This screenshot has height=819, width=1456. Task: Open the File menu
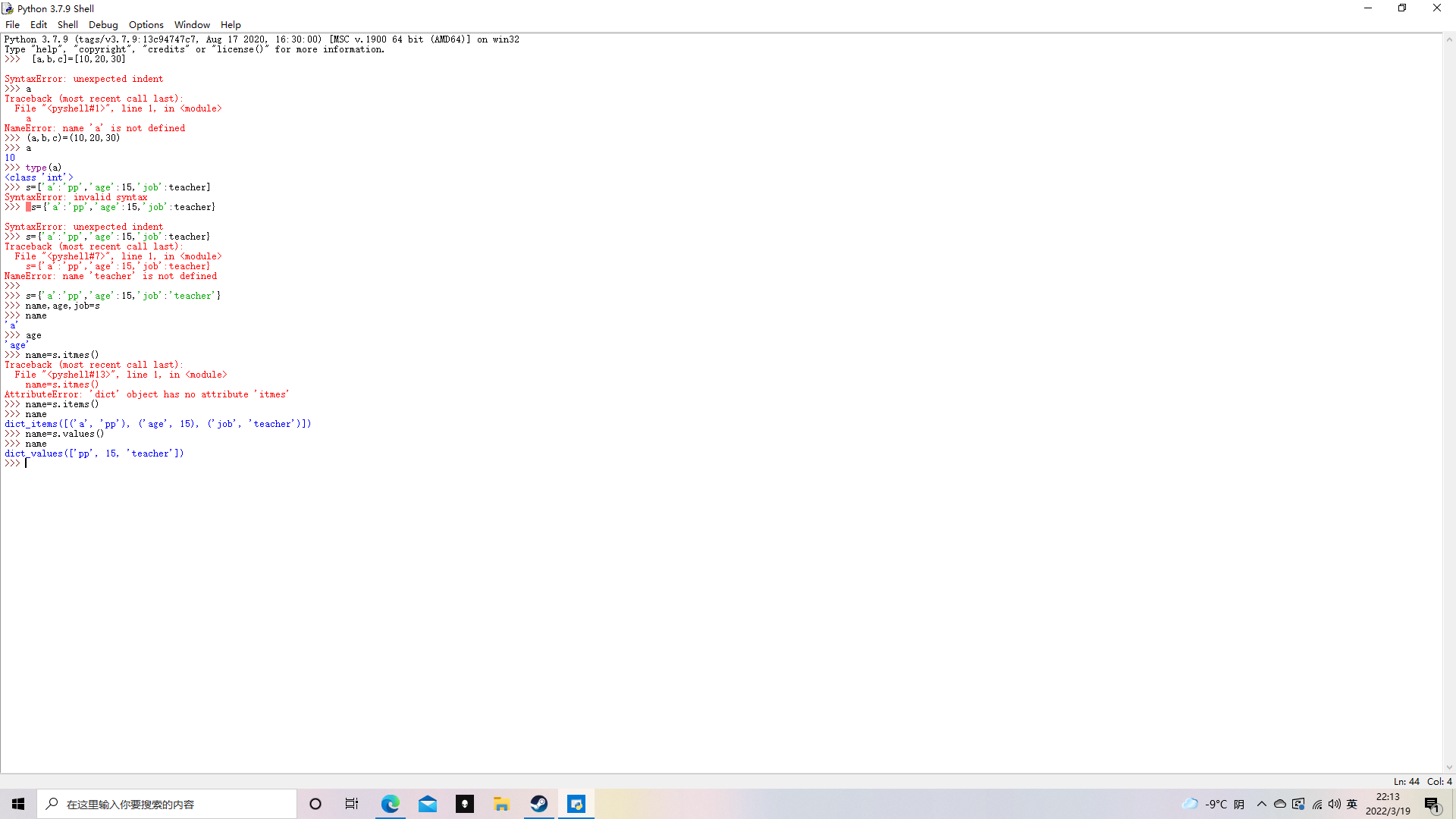coord(12,25)
